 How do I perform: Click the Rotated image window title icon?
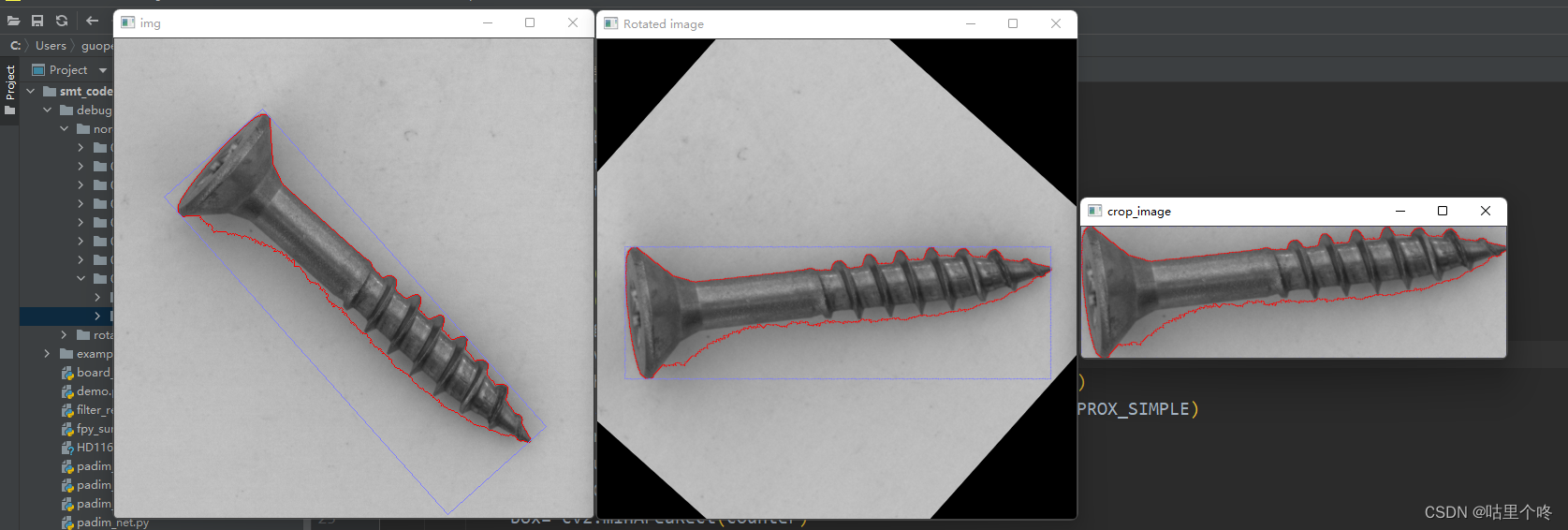(611, 23)
